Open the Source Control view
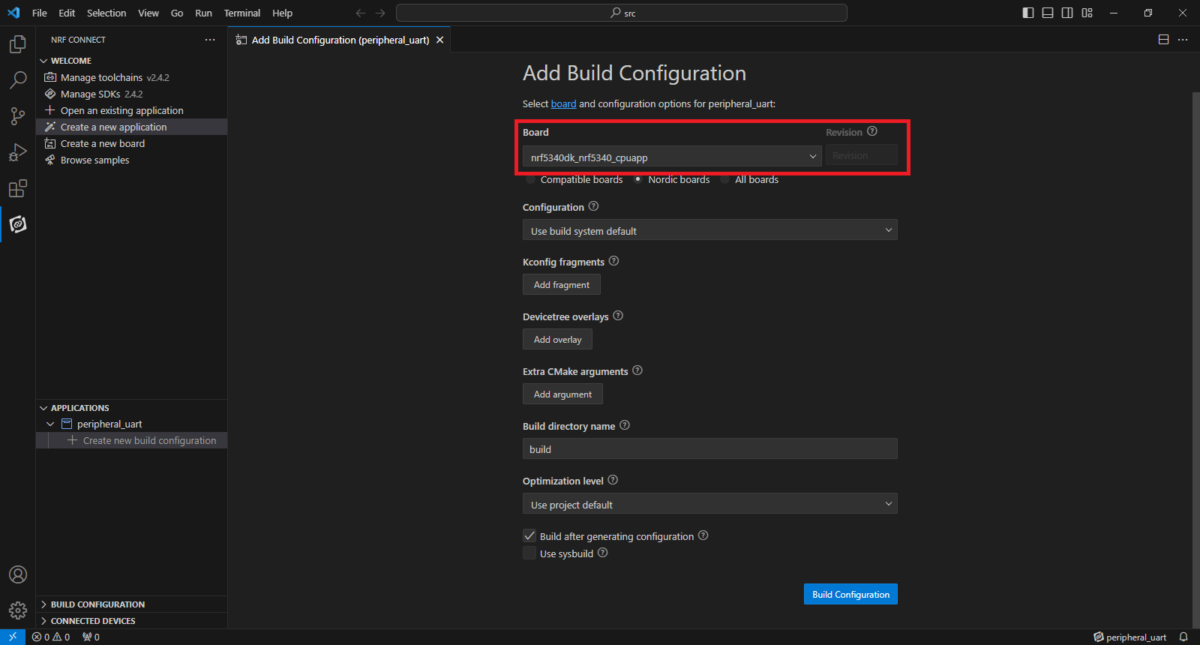1200x645 pixels. coord(17,116)
